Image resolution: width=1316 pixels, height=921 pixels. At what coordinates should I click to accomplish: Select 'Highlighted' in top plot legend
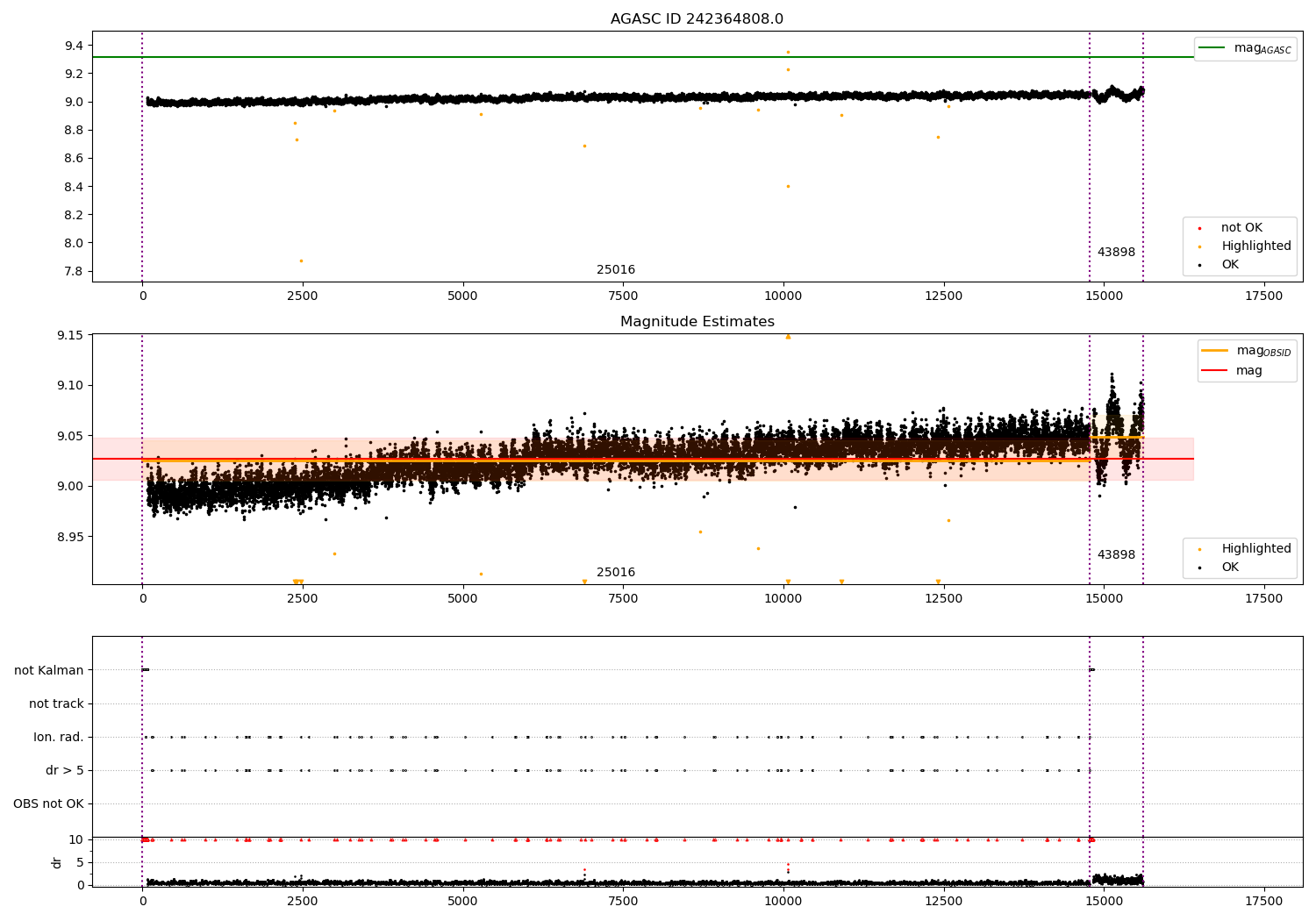tap(1255, 246)
